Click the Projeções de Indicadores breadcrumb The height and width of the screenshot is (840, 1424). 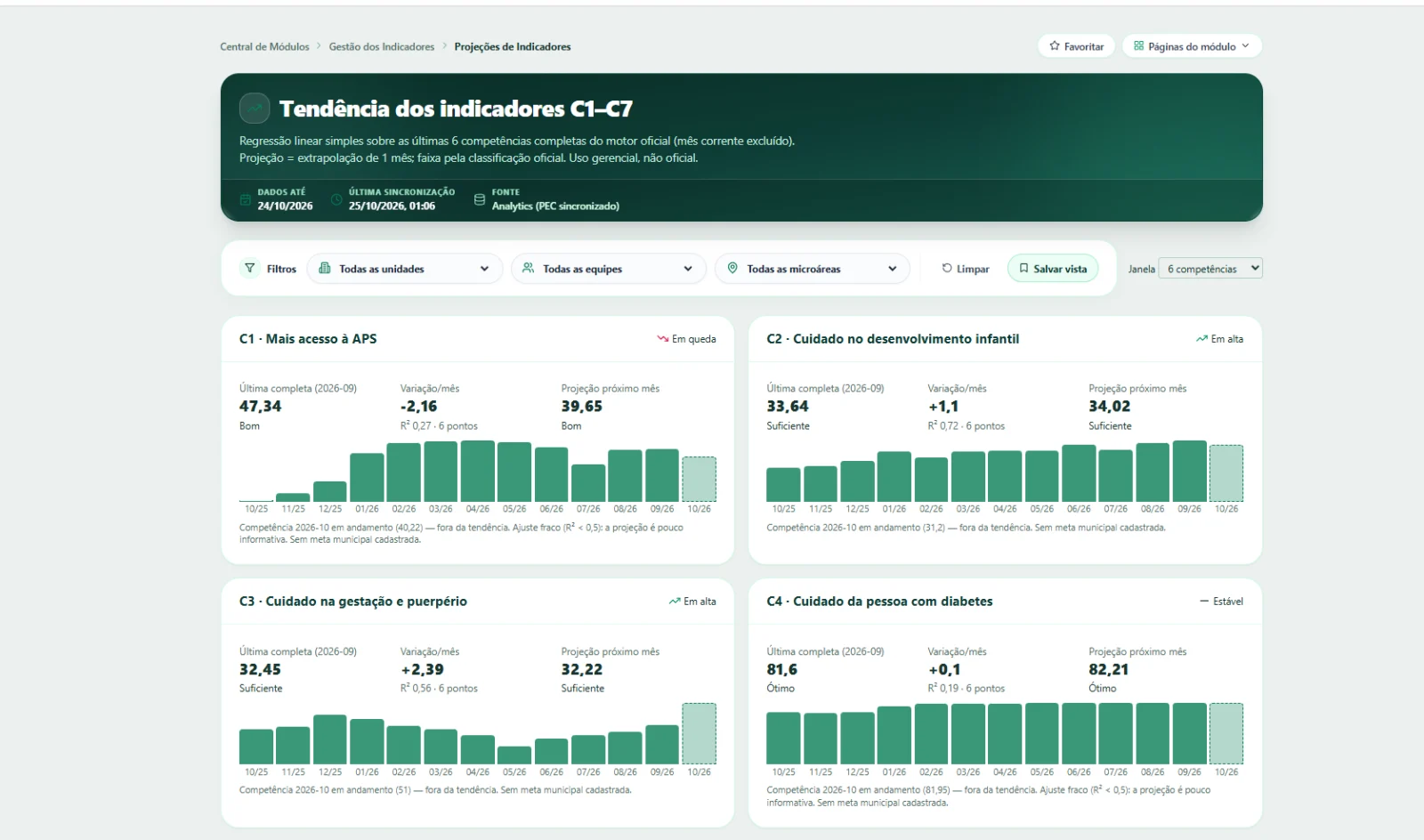pyautogui.click(x=513, y=47)
